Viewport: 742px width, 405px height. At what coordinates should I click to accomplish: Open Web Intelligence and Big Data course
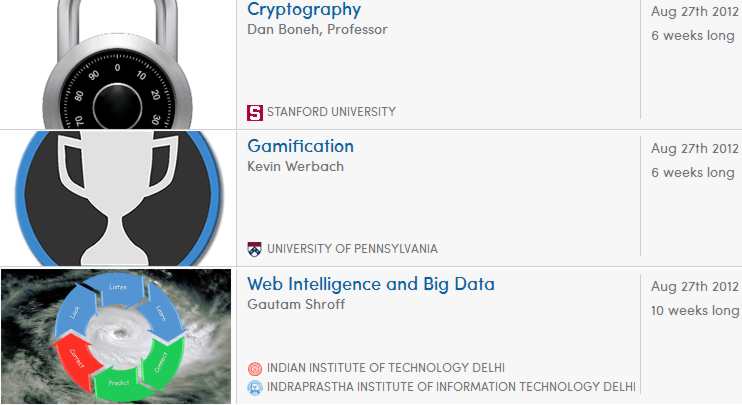(x=371, y=284)
